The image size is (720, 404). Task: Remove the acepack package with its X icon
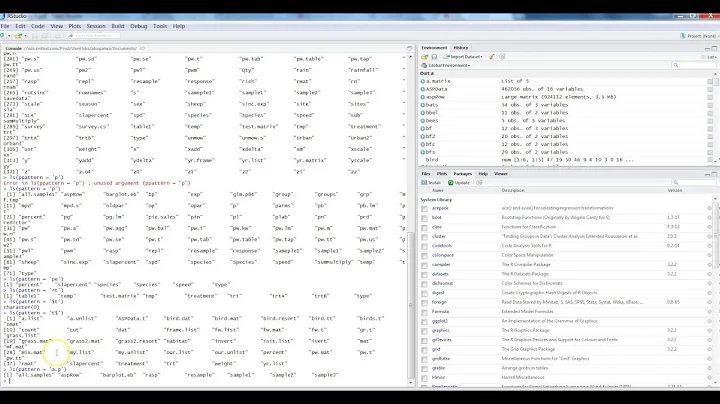coord(709,208)
